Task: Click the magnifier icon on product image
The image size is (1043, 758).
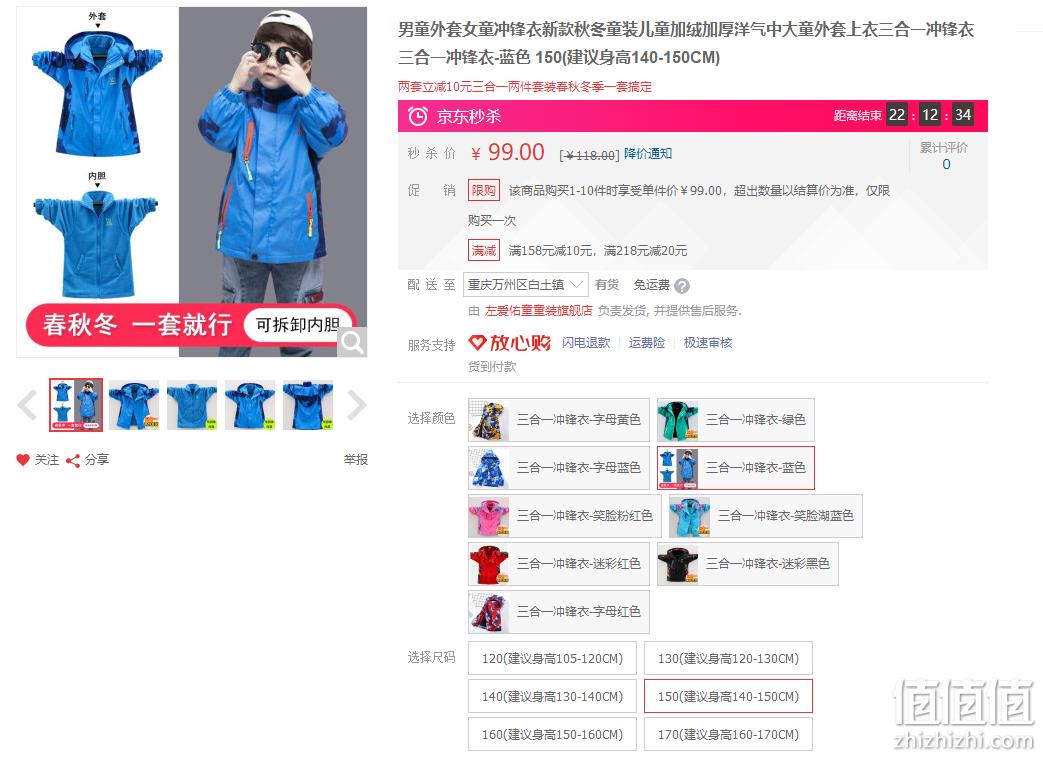Action: [352, 342]
